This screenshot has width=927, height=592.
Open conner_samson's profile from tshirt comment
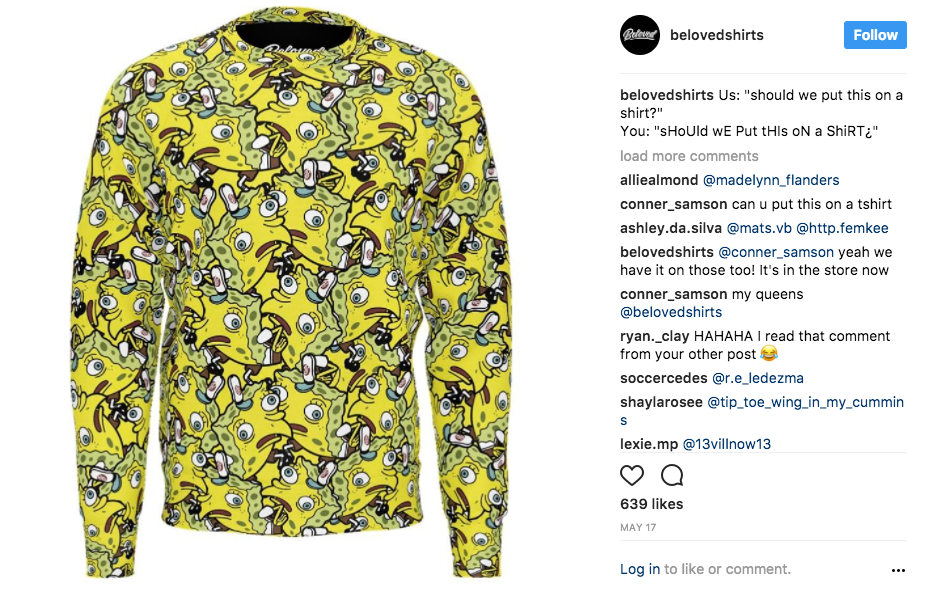click(673, 205)
